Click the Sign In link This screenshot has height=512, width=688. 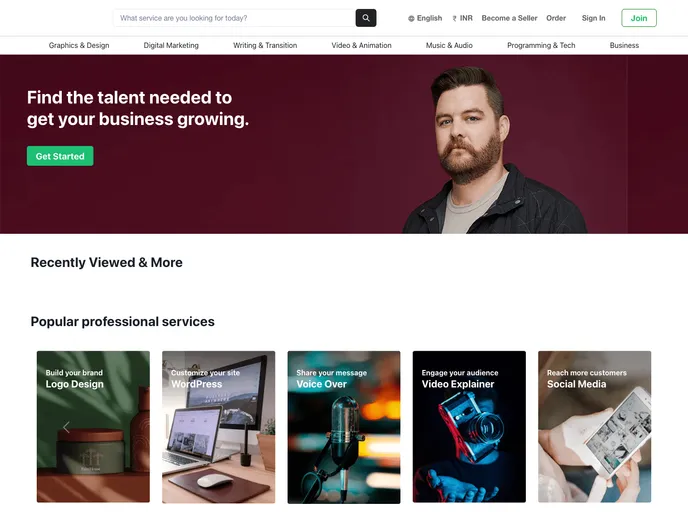[x=593, y=18]
